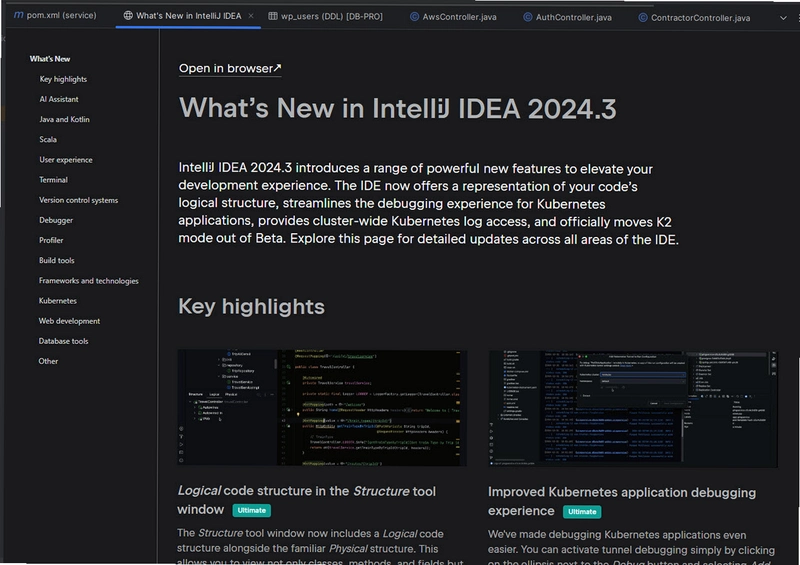The height and width of the screenshot is (565, 800).
Task: Click the What's New in IntelliJ IDEA 2024.3 heading
Action: pos(397,109)
